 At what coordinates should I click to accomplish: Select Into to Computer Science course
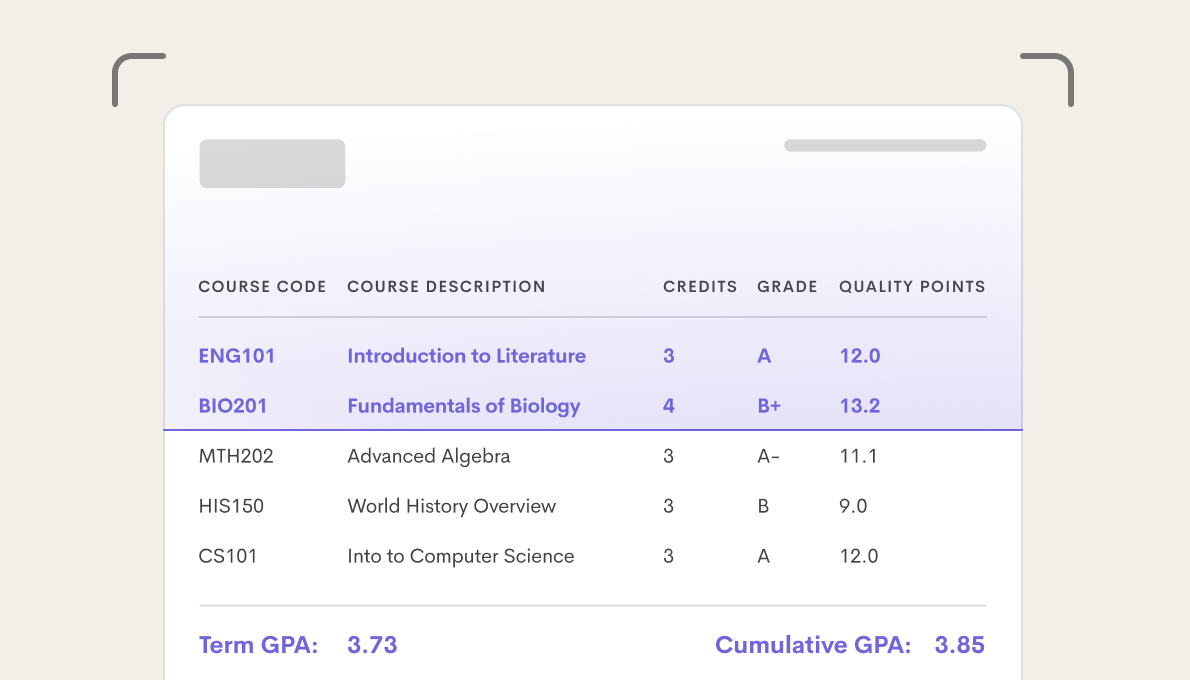tap(461, 556)
